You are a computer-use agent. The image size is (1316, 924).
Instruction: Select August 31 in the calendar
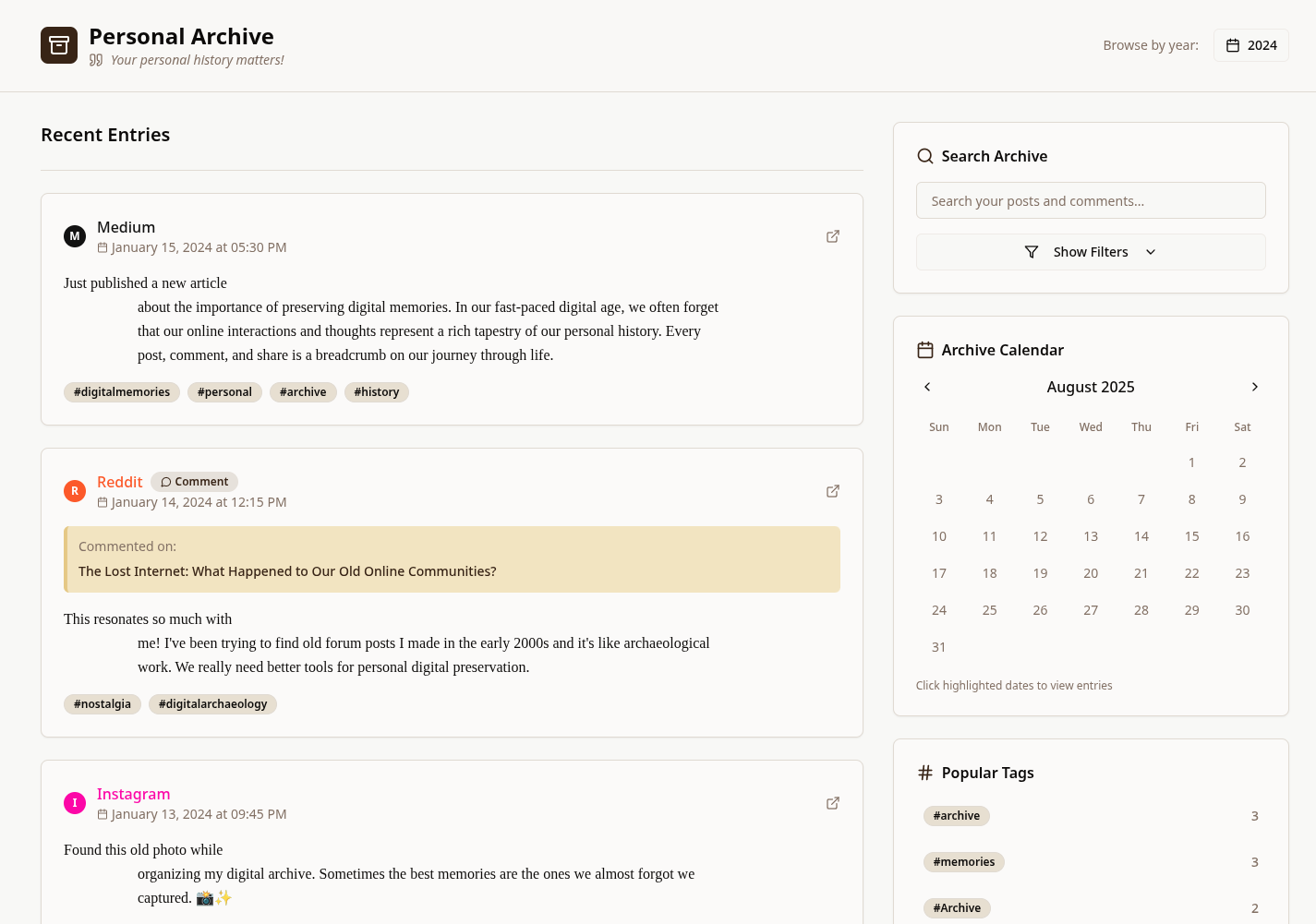point(938,647)
